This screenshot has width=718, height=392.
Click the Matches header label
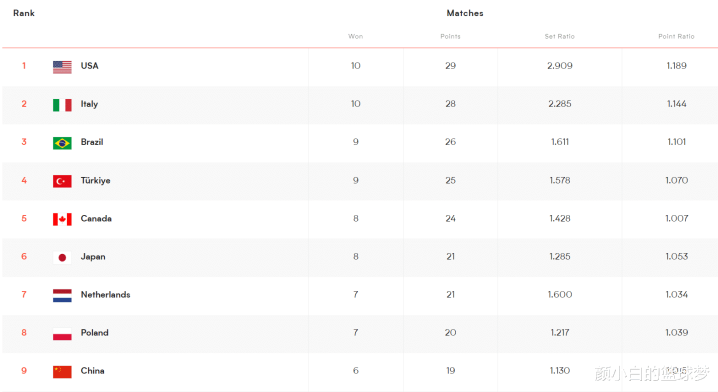pyautogui.click(x=465, y=13)
